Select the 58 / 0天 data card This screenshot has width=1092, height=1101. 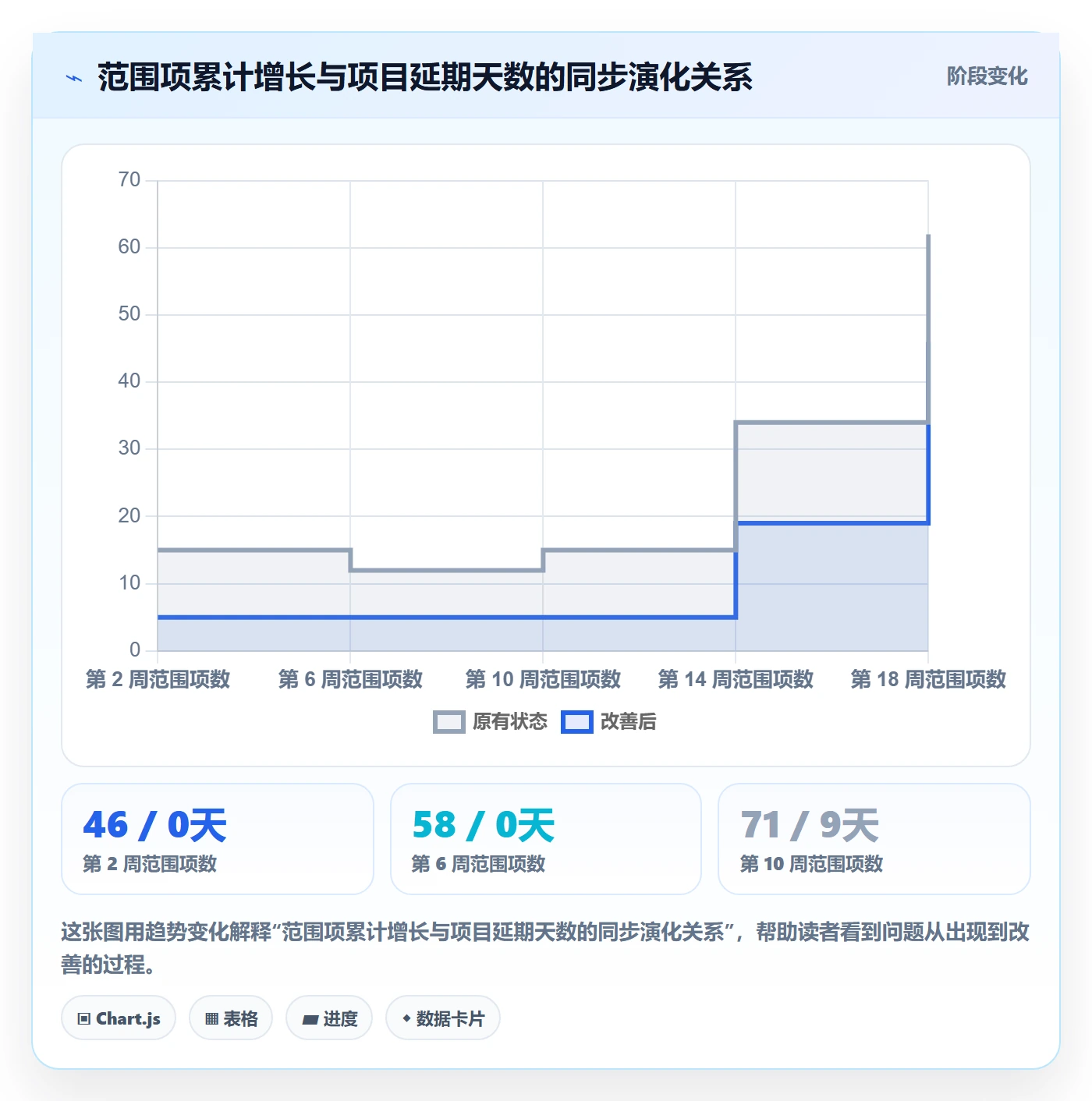pyautogui.click(x=546, y=839)
